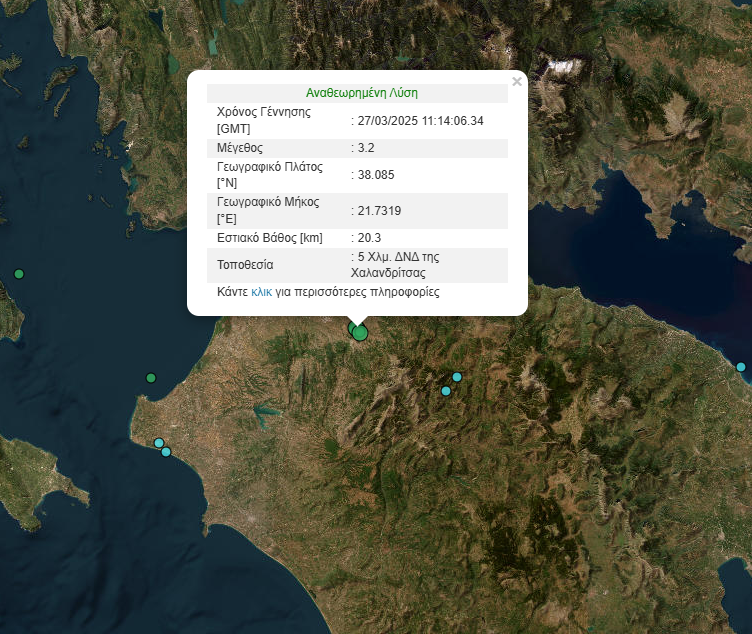Select the green marker off the western coast

tap(151, 378)
